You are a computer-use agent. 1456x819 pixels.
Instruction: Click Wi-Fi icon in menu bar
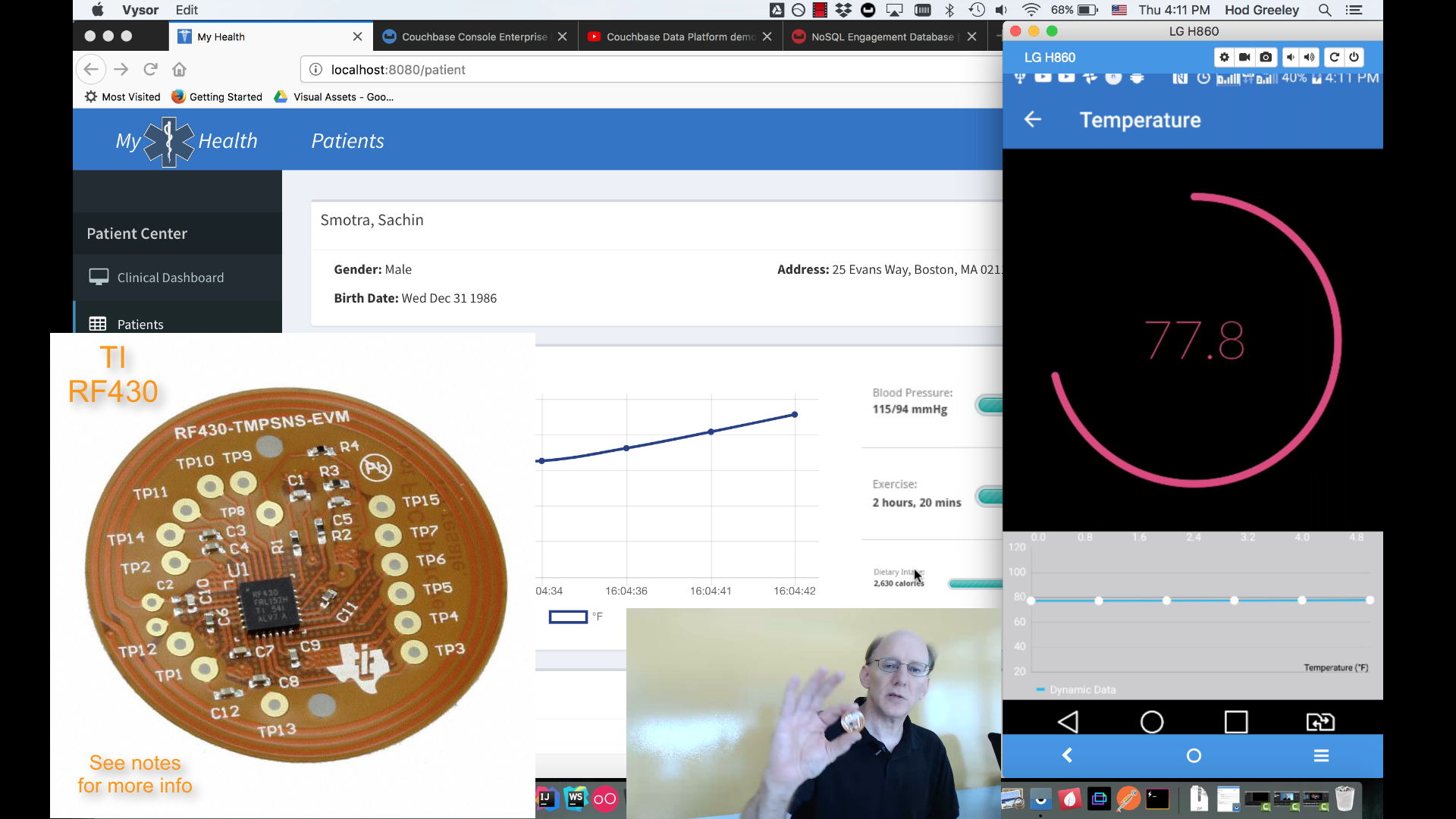point(1031,10)
